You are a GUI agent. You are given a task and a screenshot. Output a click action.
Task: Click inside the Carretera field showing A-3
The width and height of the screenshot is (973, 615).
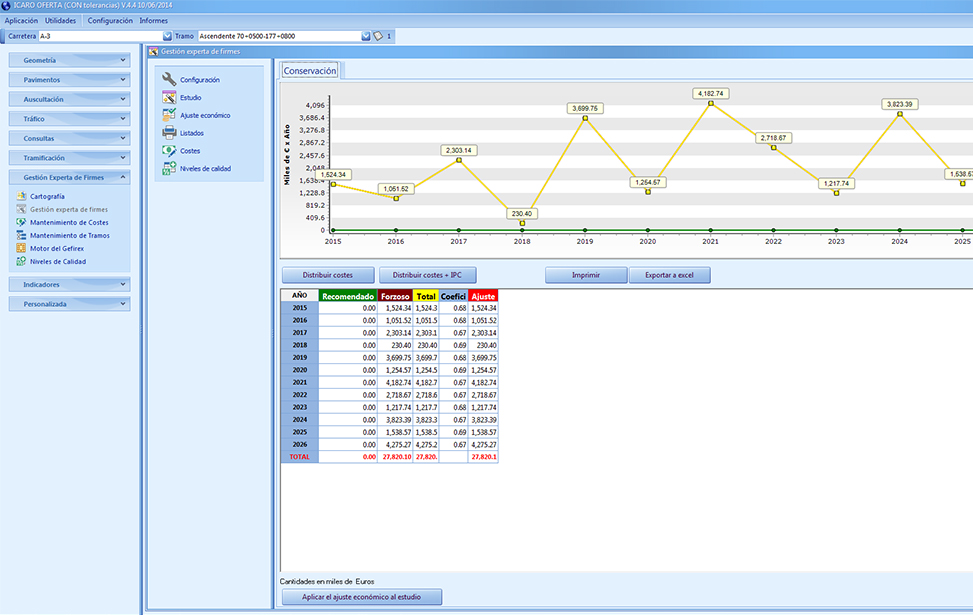[101, 36]
